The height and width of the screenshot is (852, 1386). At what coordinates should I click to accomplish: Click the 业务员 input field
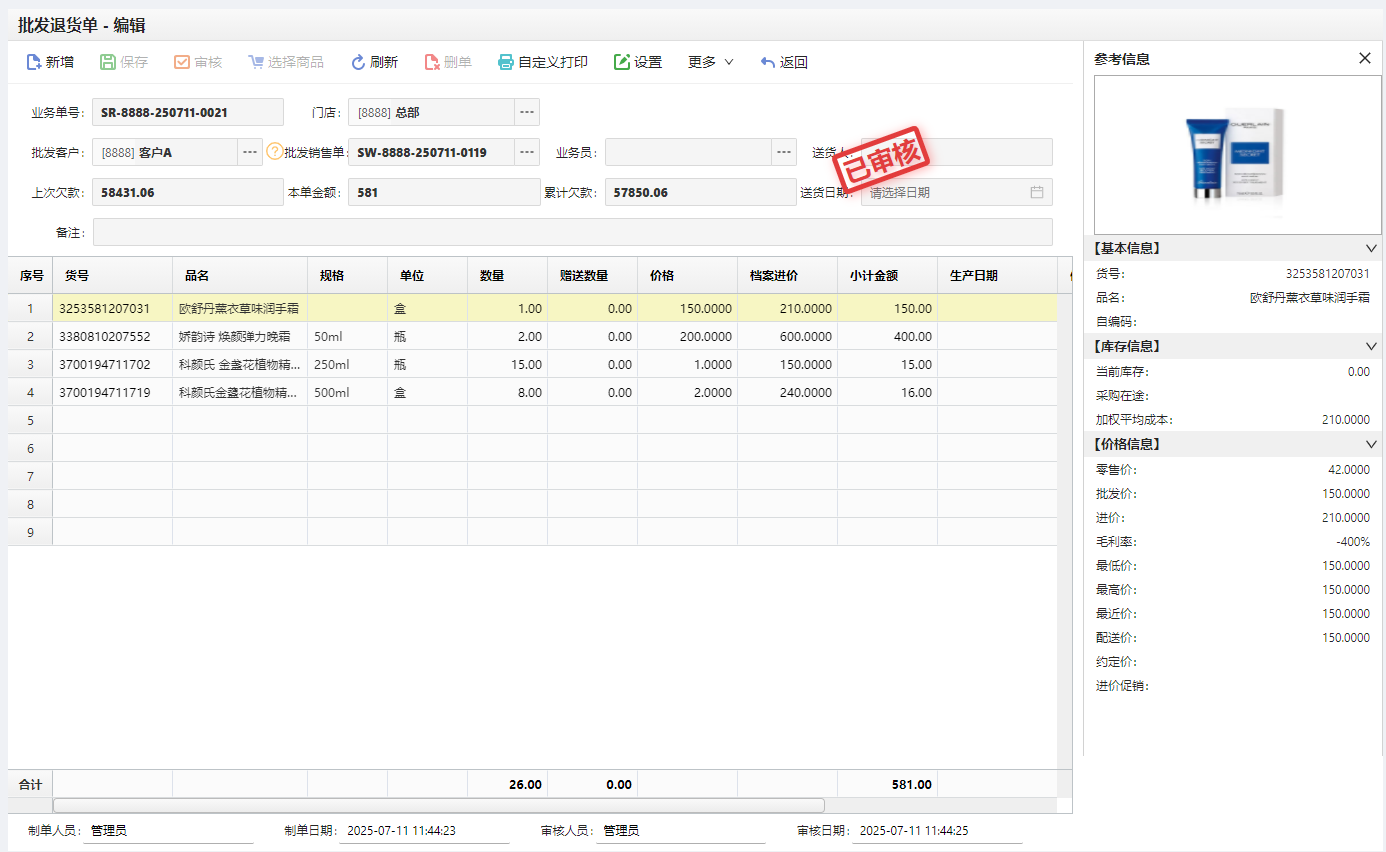pos(688,152)
